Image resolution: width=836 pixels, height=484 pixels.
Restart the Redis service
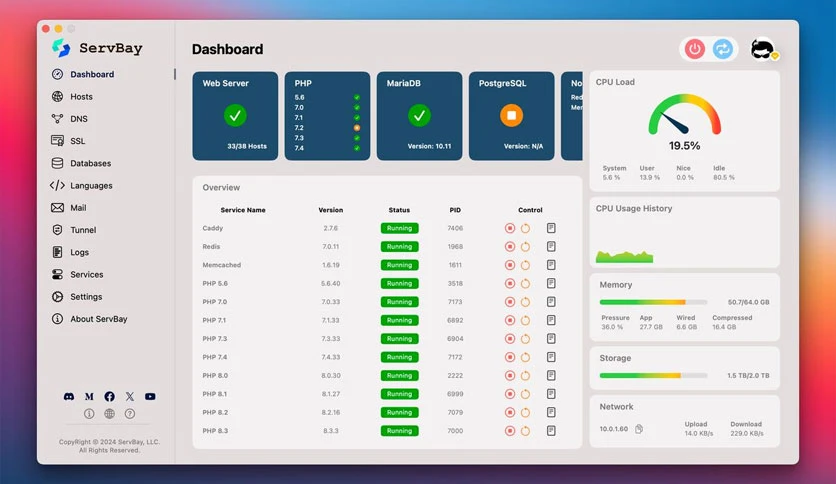tap(525, 247)
